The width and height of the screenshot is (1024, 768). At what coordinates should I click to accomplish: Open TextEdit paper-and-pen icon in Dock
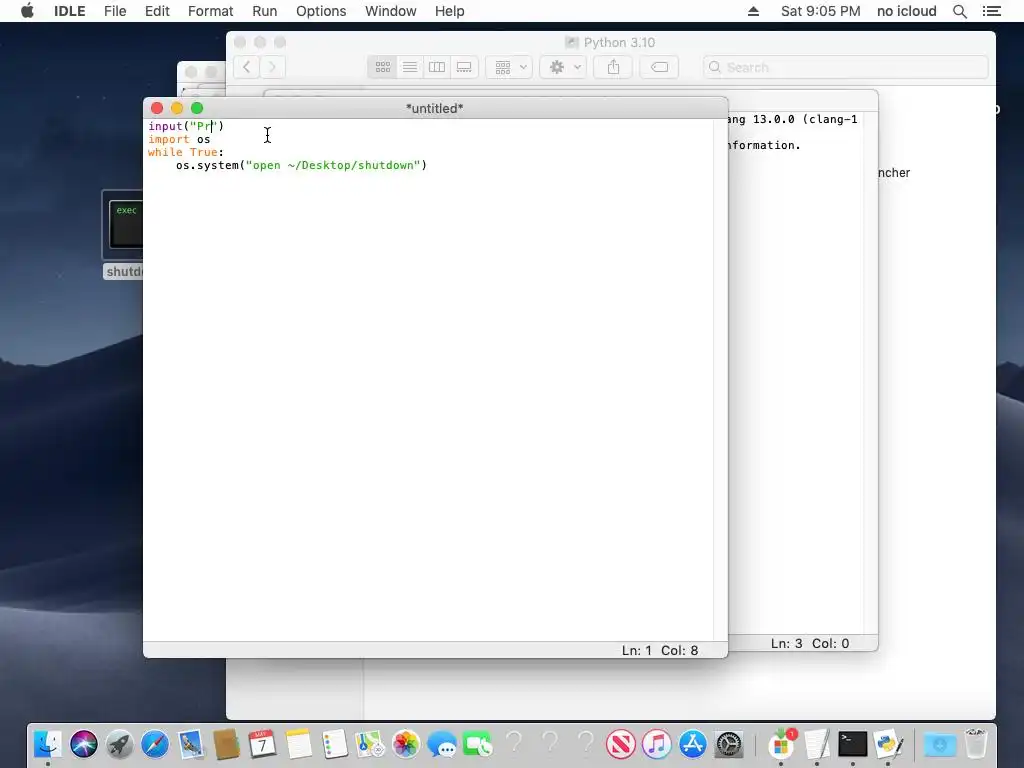(x=817, y=744)
